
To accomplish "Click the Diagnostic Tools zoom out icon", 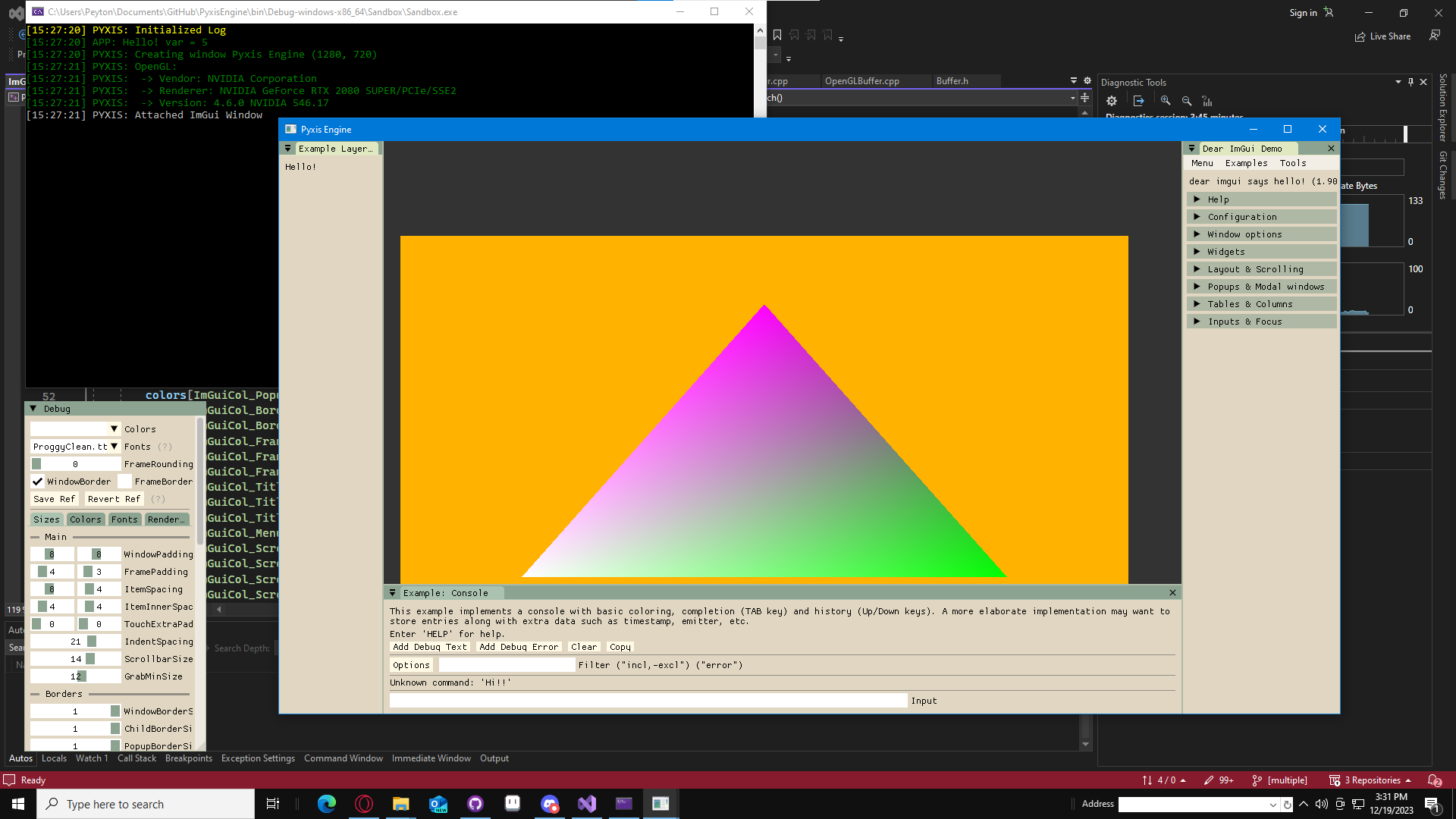I will tap(1187, 101).
